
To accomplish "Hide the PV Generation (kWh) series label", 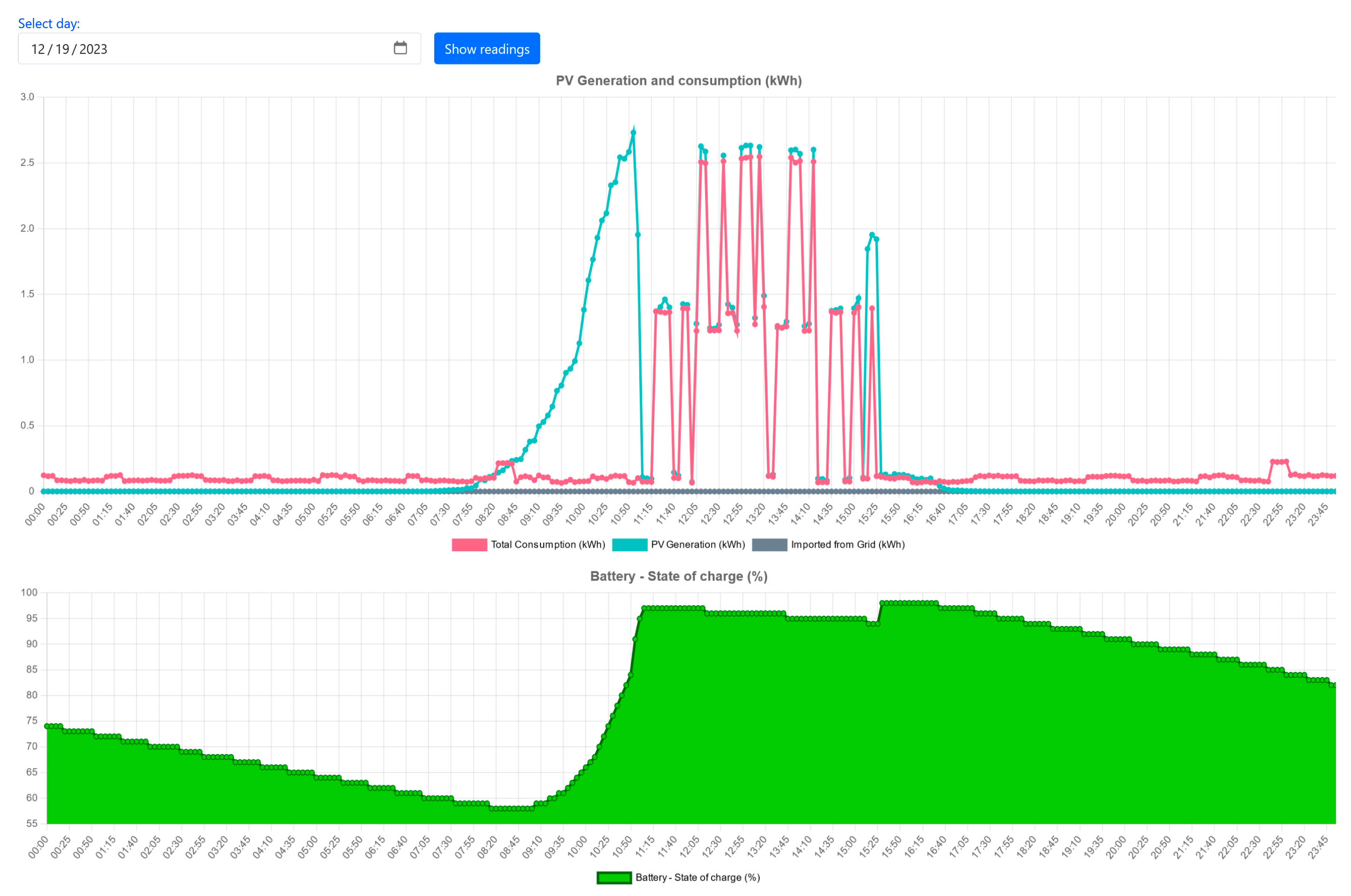I will click(x=698, y=545).
